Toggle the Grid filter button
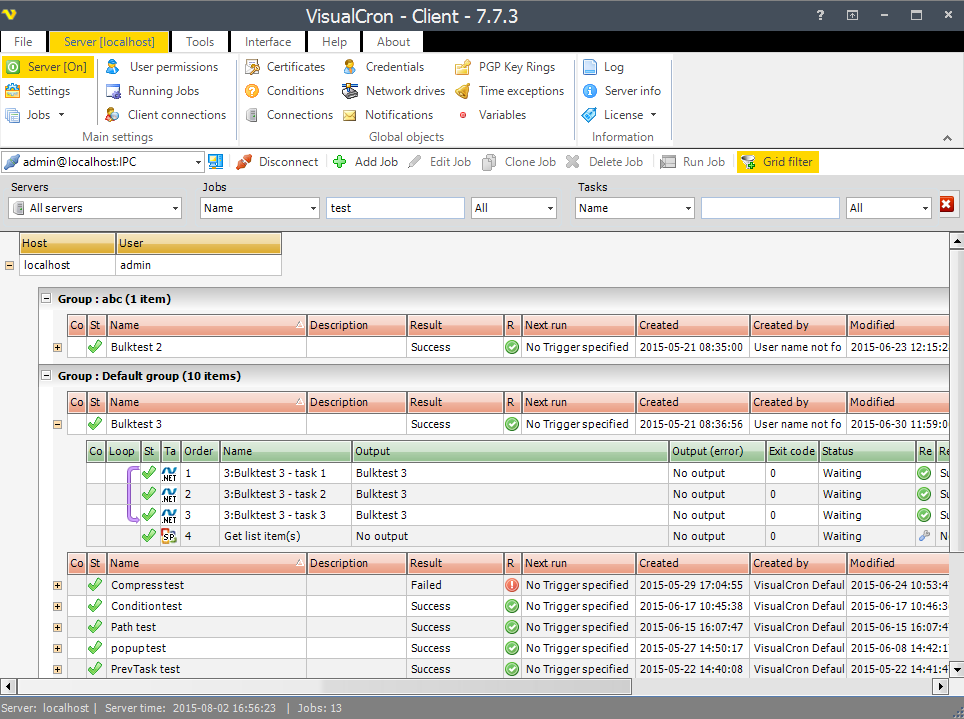The height and width of the screenshot is (719, 964). (x=777, y=162)
